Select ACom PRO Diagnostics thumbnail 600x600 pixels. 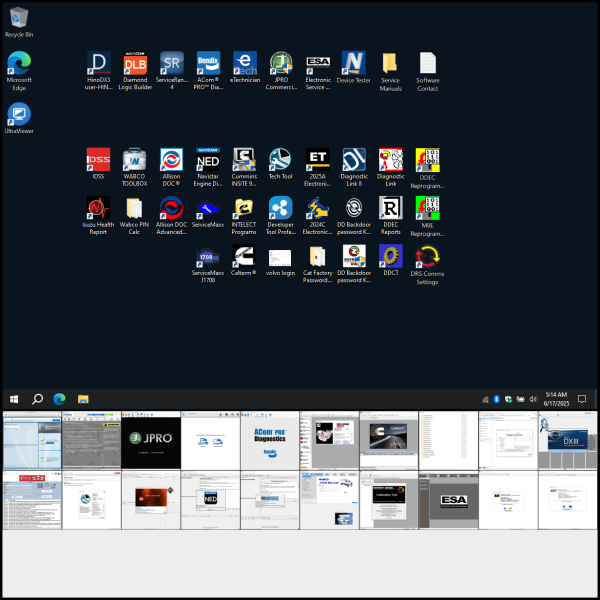[270, 440]
